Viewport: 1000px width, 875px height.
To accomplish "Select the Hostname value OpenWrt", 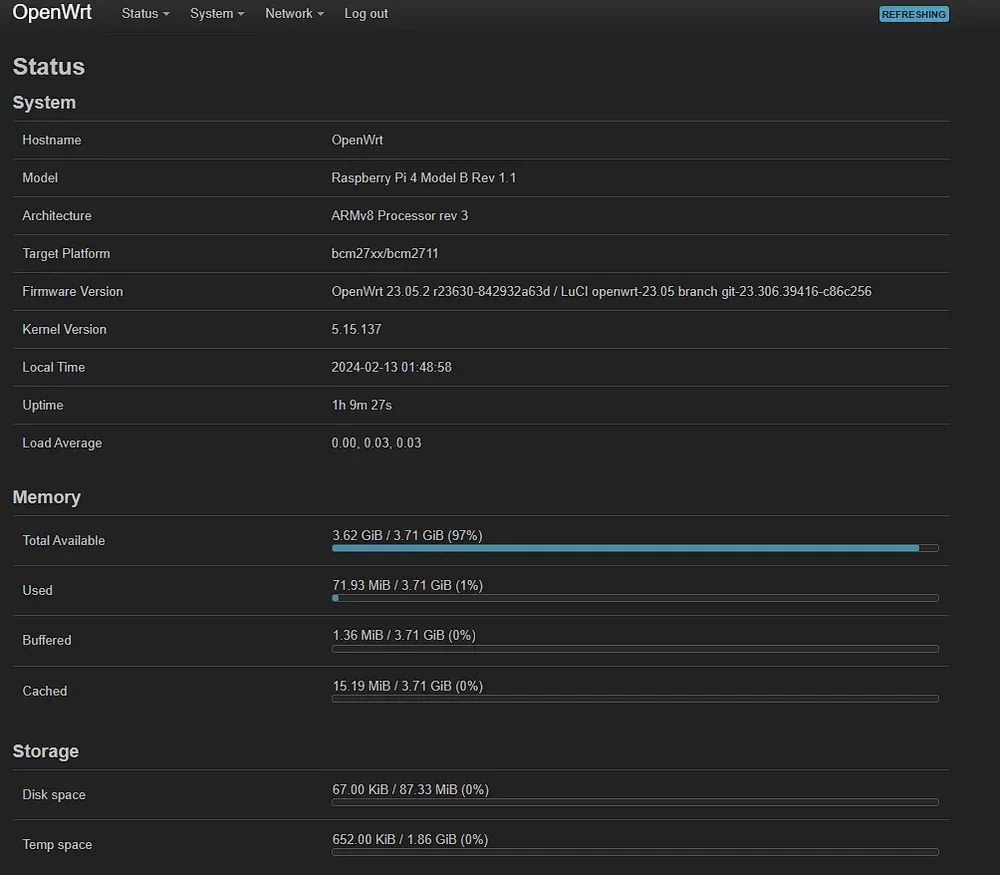I will [x=357, y=140].
